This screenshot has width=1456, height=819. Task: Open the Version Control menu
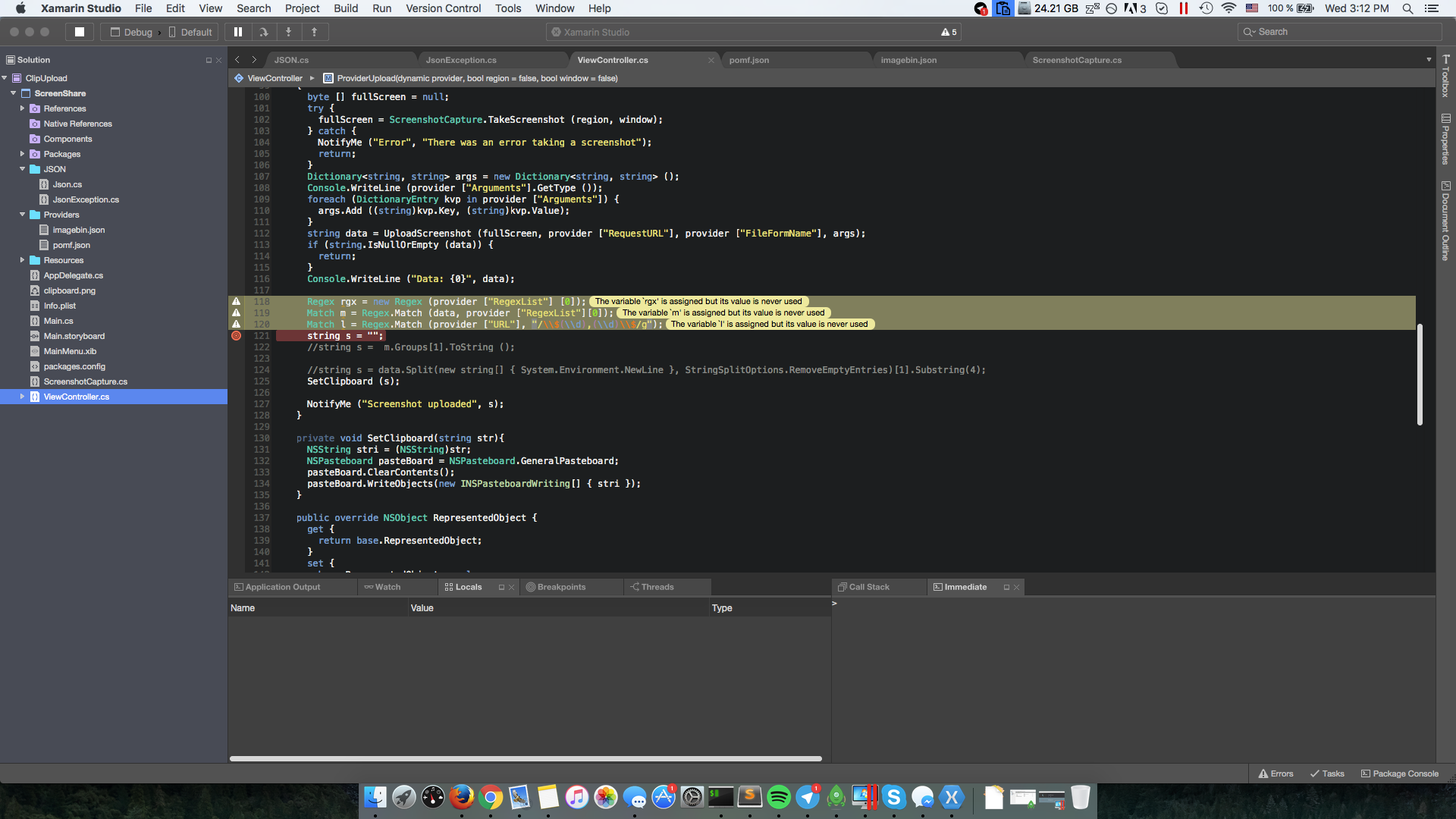pos(443,8)
